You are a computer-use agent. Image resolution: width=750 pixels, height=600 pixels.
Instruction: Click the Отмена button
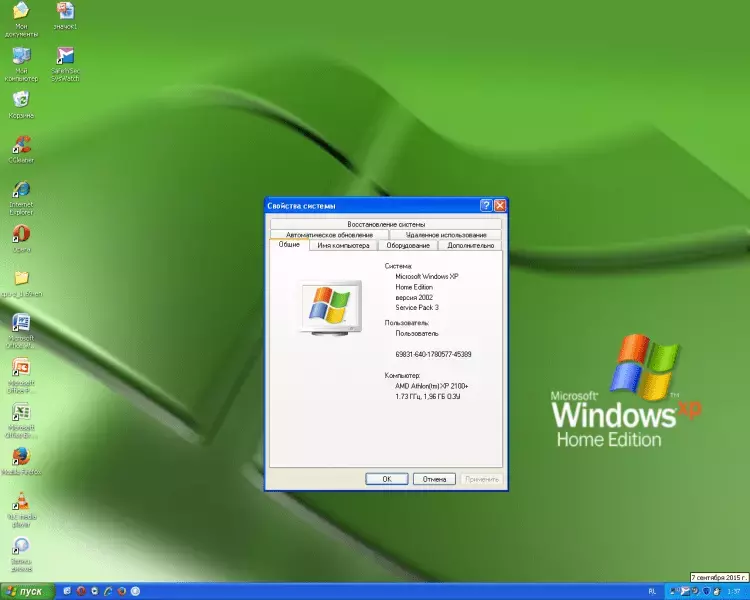pyautogui.click(x=434, y=479)
